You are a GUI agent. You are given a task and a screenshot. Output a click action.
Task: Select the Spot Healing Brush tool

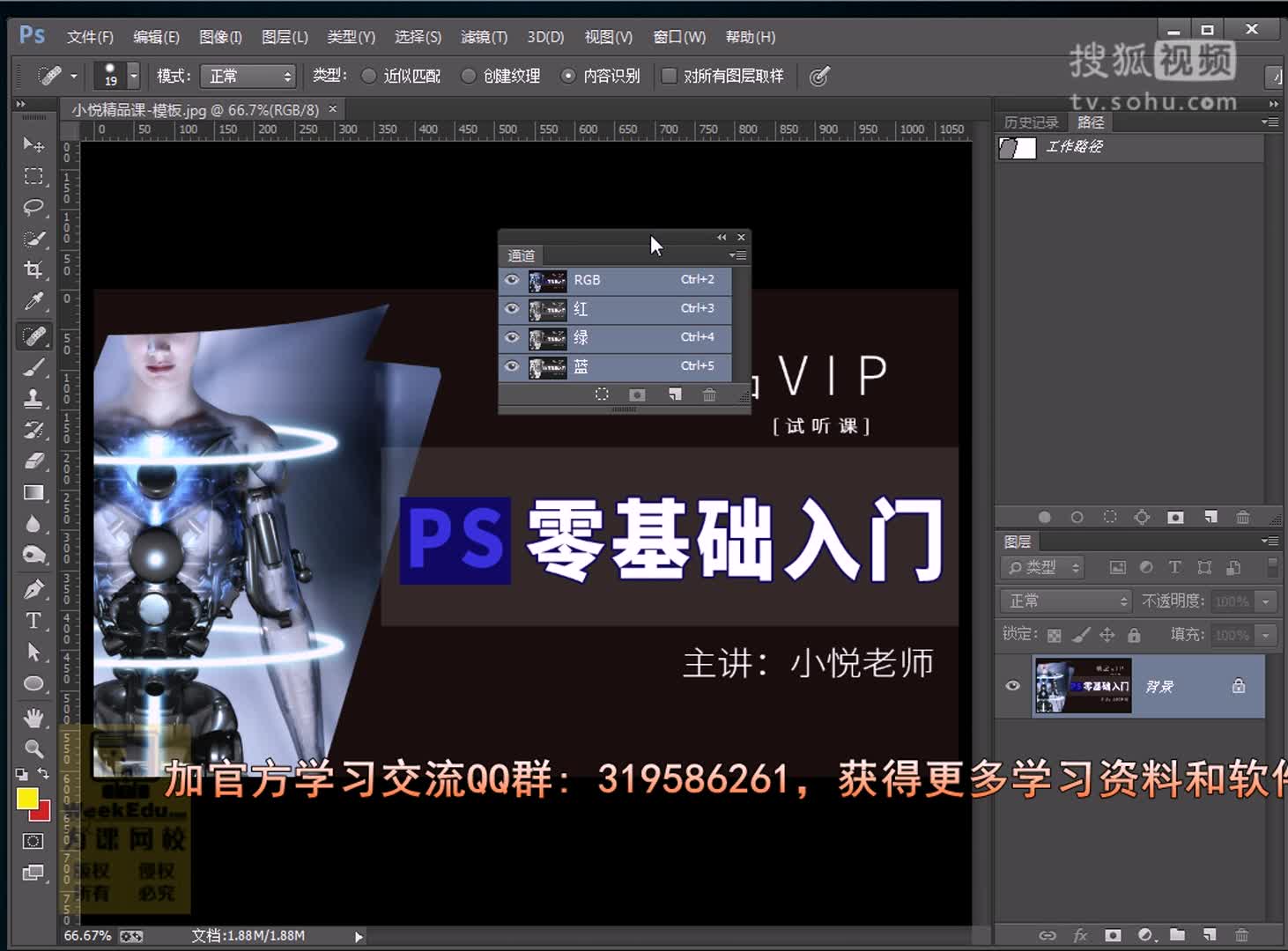click(33, 335)
